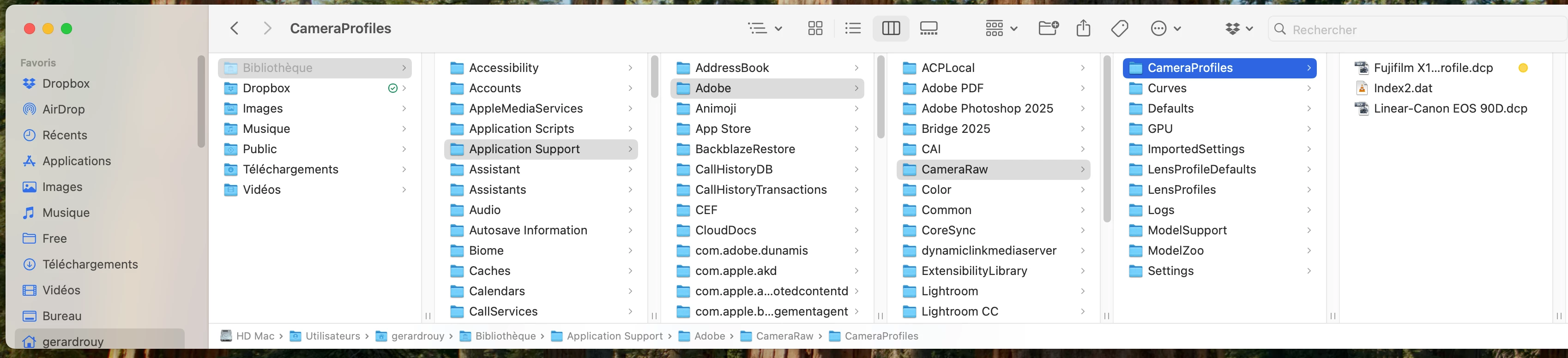Select the BackblazeRestore folder
The width and height of the screenshot is (1568, 358).
(767, 149)
